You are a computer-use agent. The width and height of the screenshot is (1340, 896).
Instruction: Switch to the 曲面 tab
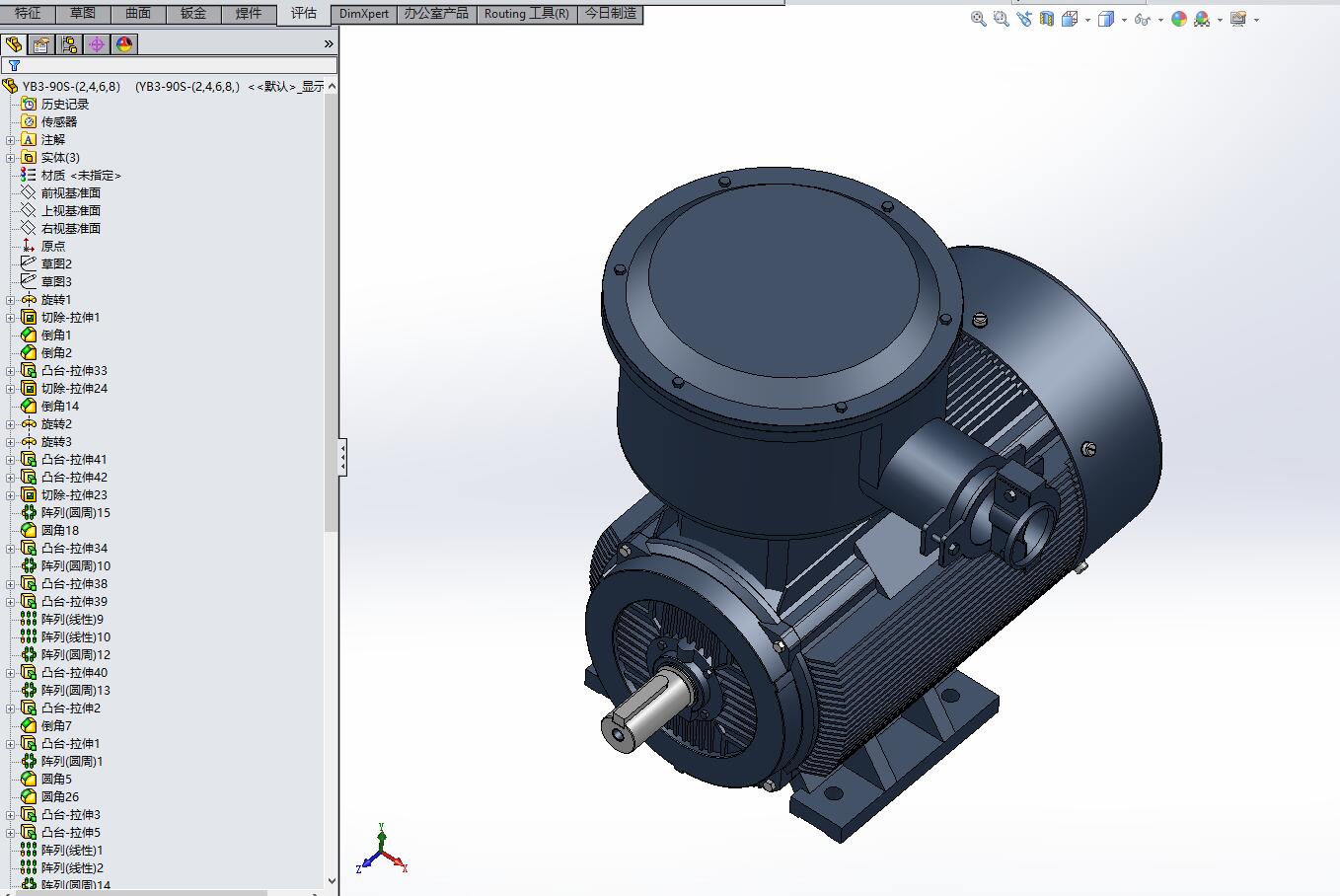pos(138,14)
